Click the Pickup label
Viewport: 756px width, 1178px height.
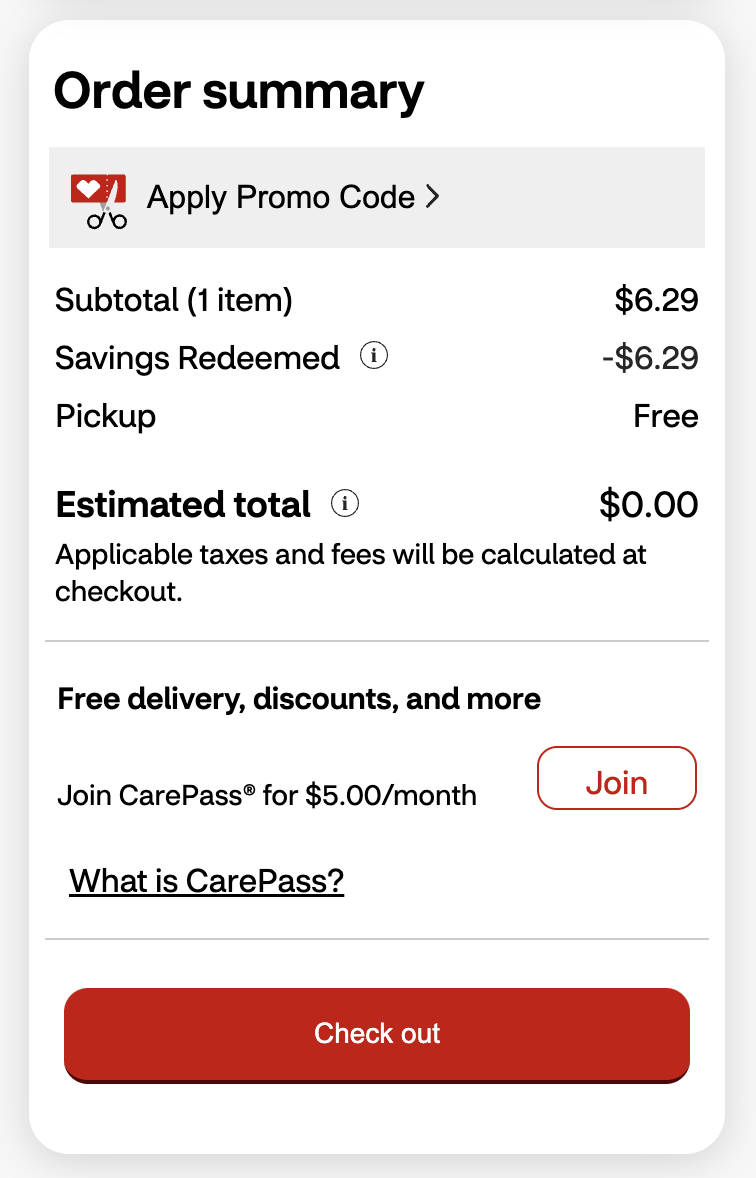(106, 415)
